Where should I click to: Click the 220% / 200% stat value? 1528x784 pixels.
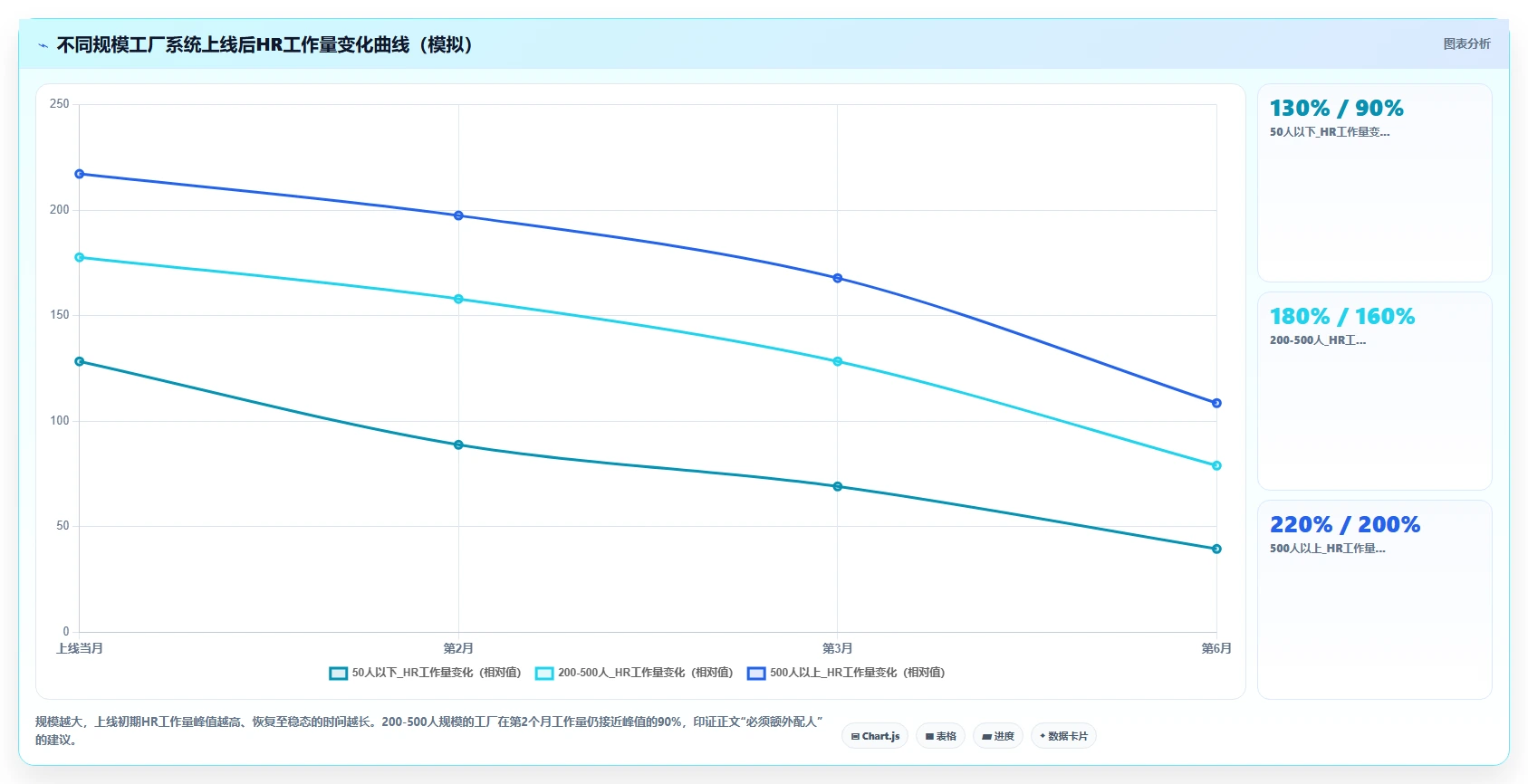[x=1345, y=525]
